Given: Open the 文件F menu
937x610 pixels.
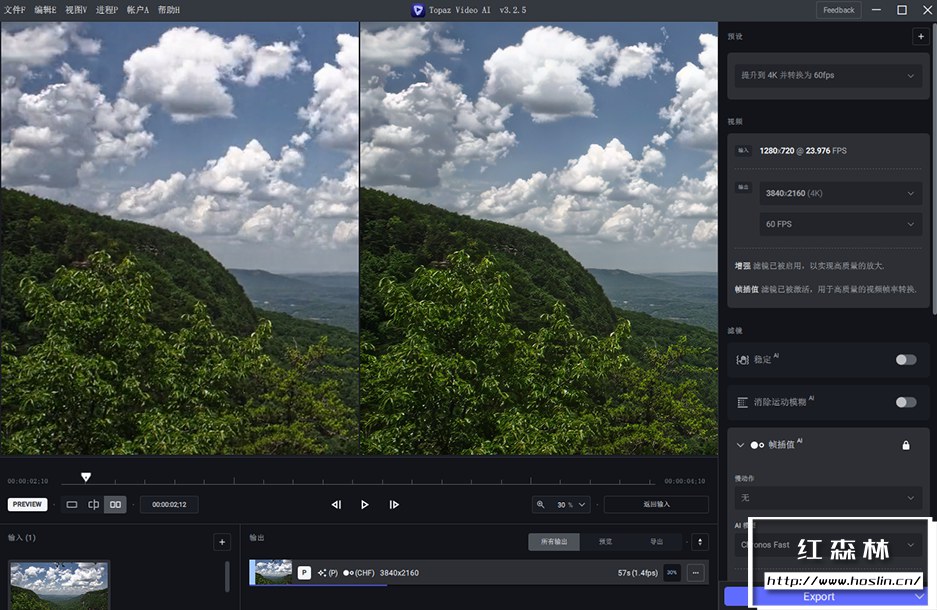Looking at the screenshot, I should click(x=14, y=10).
